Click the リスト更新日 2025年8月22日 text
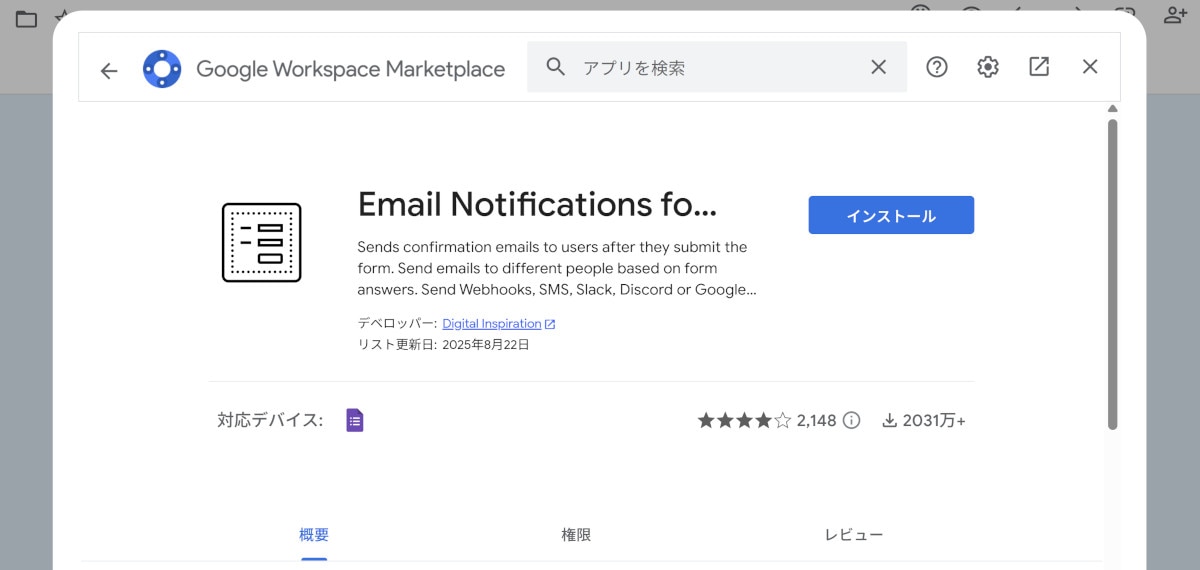The image size is (1200, 570). [x=443, y=345]
